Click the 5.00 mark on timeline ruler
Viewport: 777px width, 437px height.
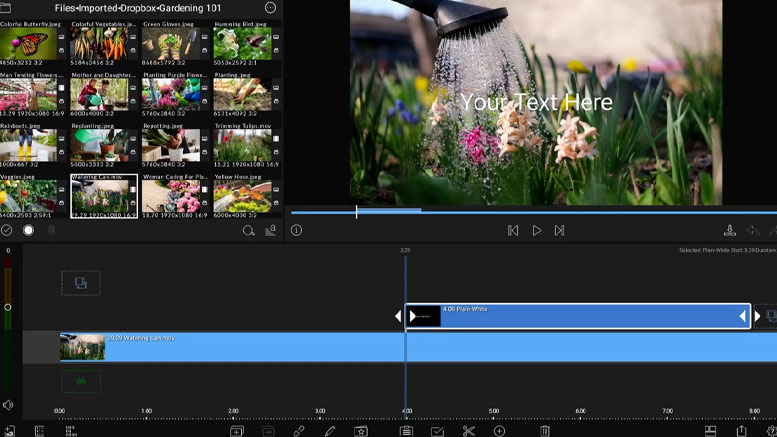tap(494, 411)
